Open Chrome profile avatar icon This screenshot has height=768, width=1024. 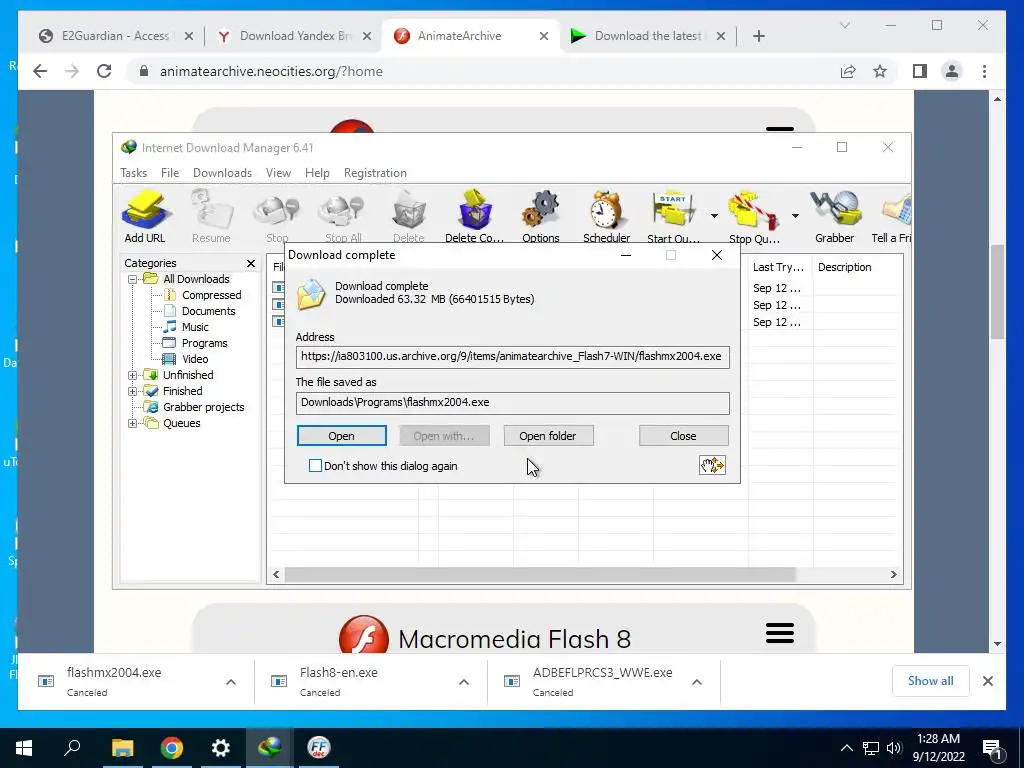[952, 71]
